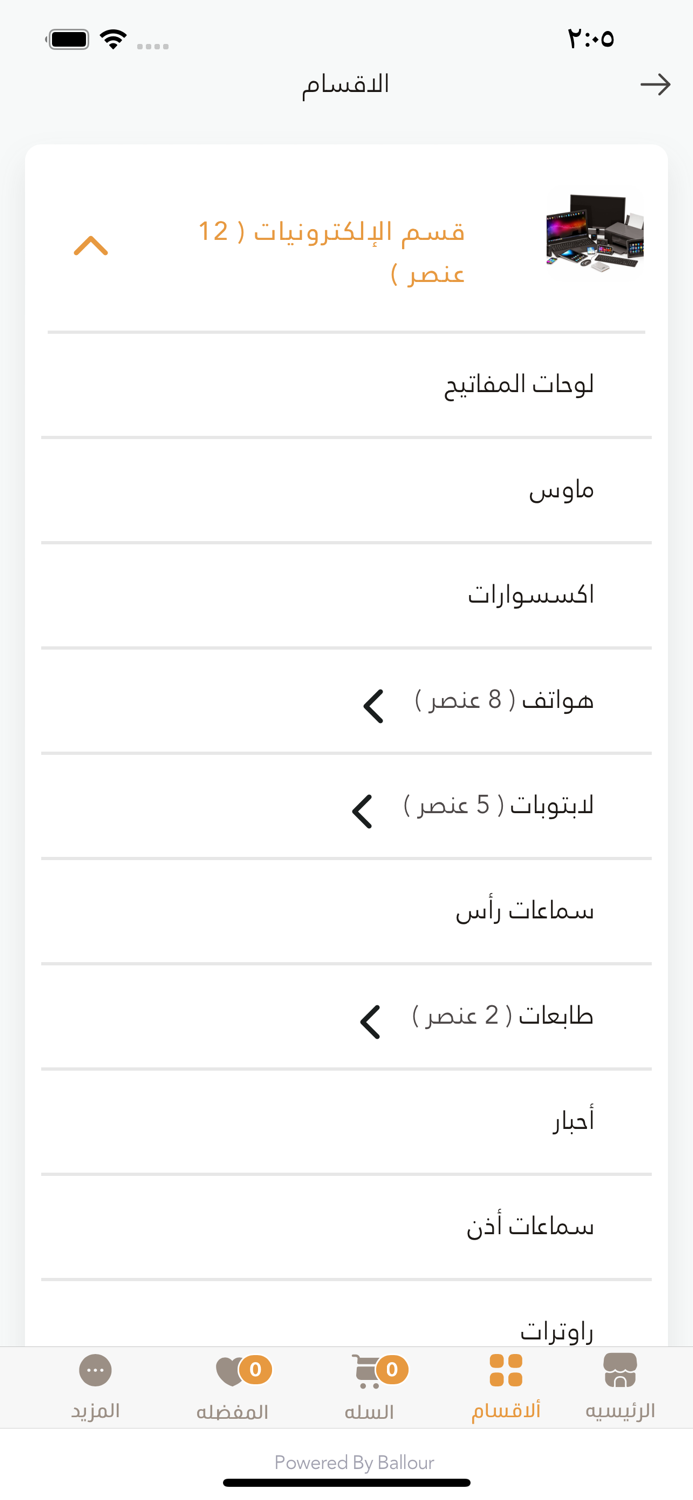Open the more options المزيد icon
Image resolution: width=693 pixels, height=1500 pixels.
(x=95, y=1372)
